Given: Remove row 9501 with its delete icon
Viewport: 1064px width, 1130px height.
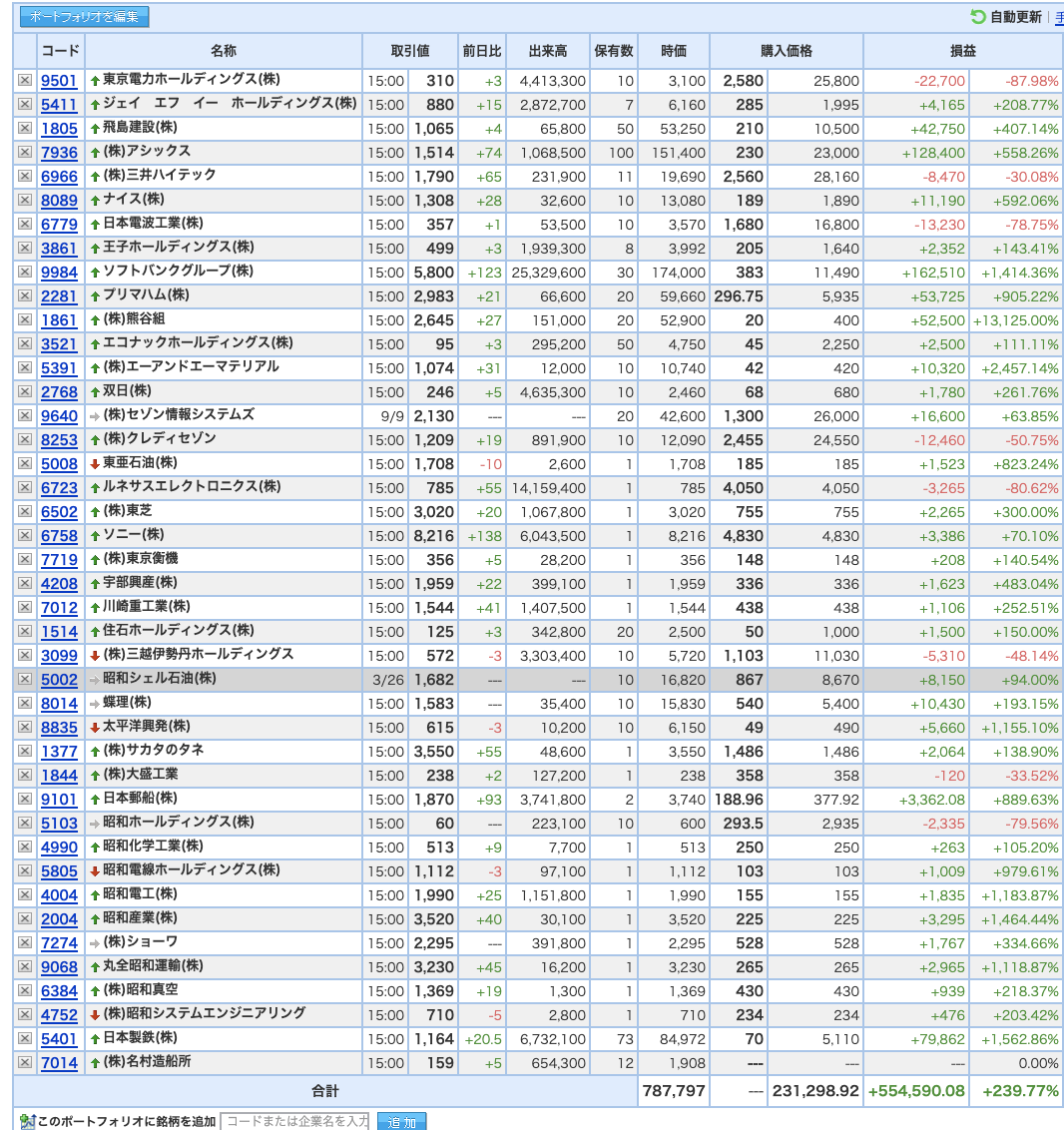Looking at the screenshot, I should tap(25, 80).
